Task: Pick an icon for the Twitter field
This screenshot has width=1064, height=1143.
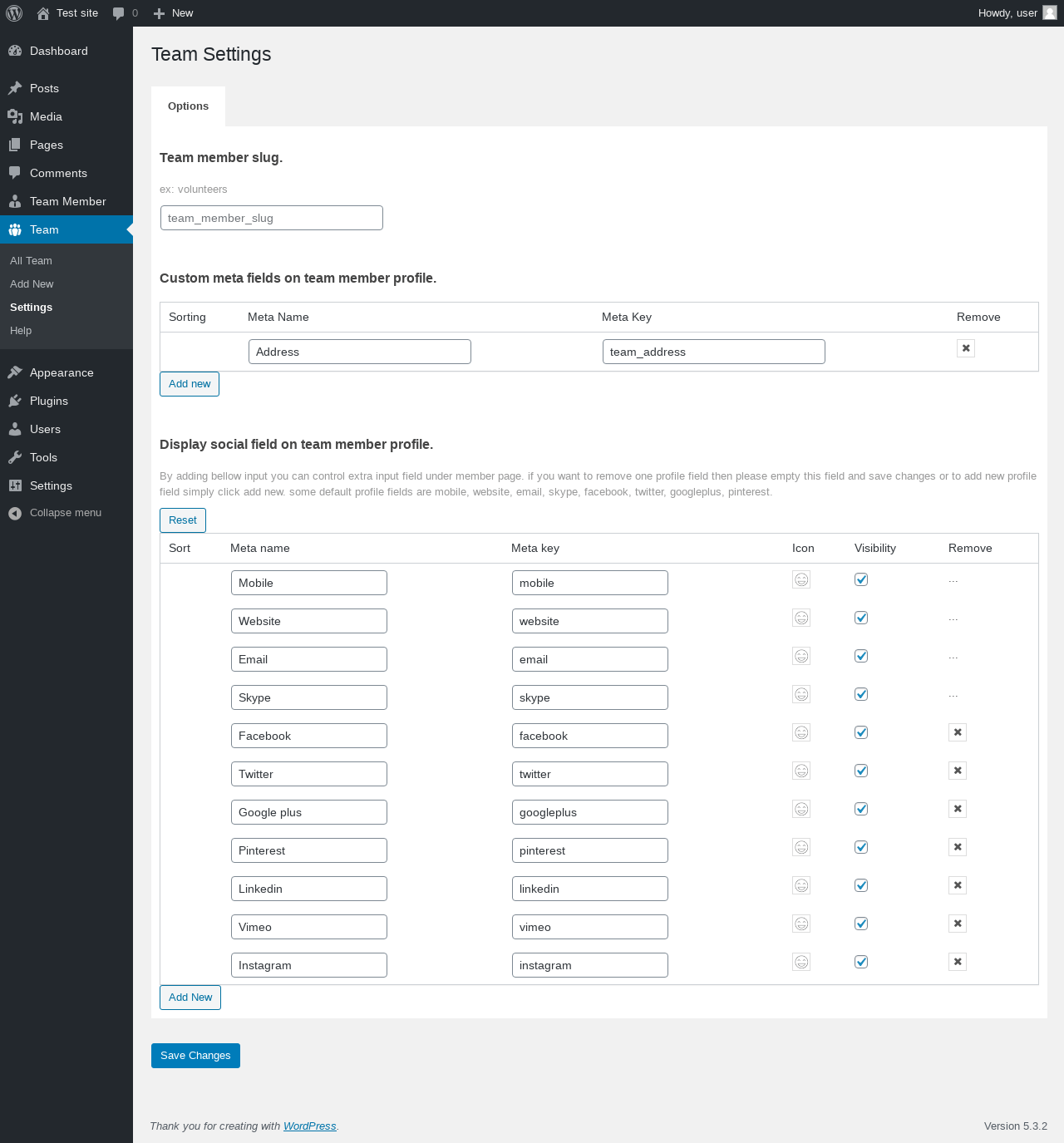Action: [801, 771]
